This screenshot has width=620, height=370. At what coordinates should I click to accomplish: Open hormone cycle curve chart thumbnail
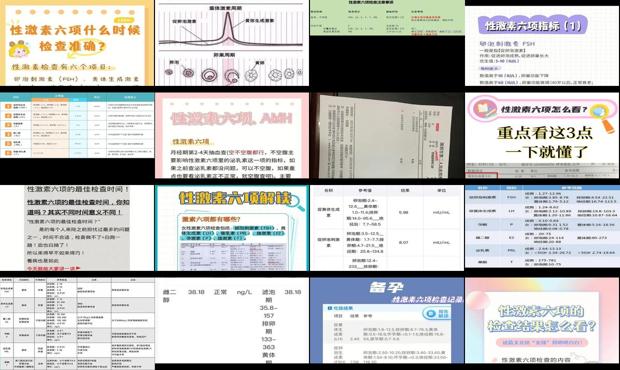(232, 43)
